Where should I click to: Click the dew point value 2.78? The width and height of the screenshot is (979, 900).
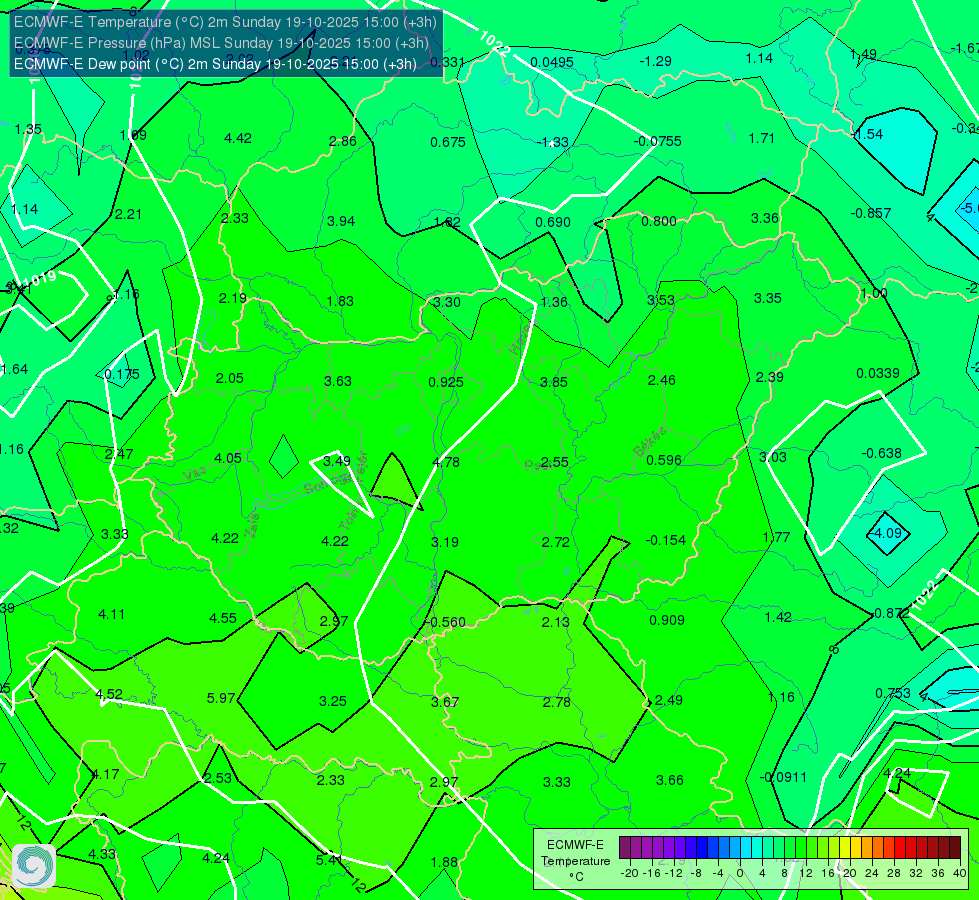(557, 703)
